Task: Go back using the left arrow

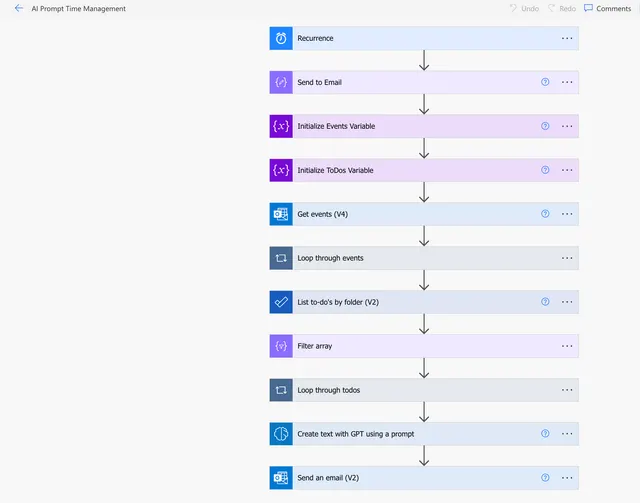Action: pos(19,8)
